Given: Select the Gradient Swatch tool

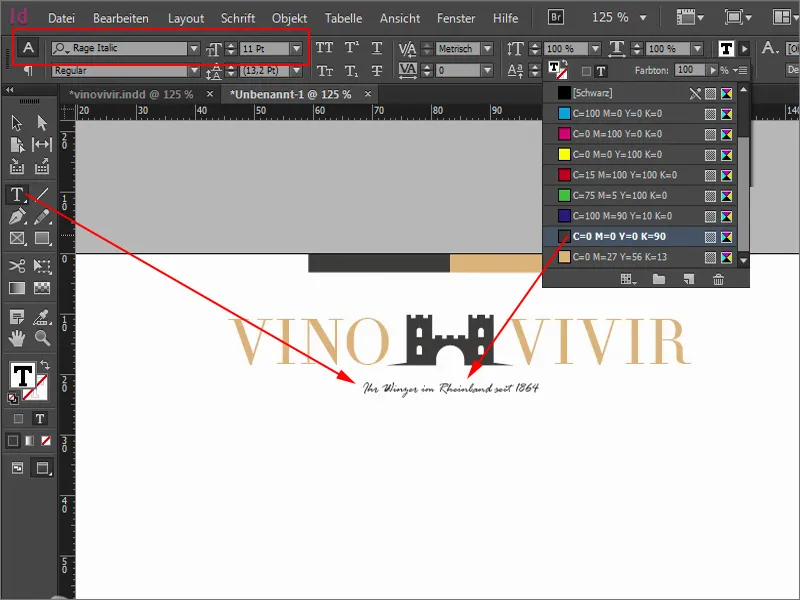Looking at the screenshot, I should click(17, 288).
